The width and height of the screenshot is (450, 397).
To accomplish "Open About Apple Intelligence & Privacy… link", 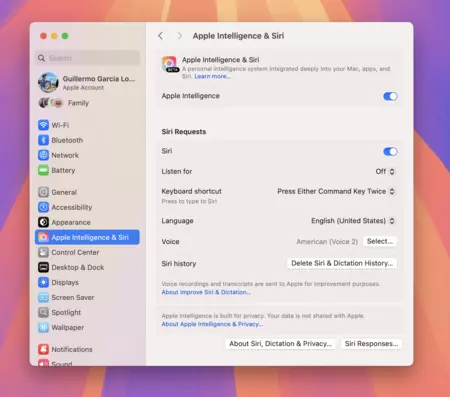I will [212, 324].
